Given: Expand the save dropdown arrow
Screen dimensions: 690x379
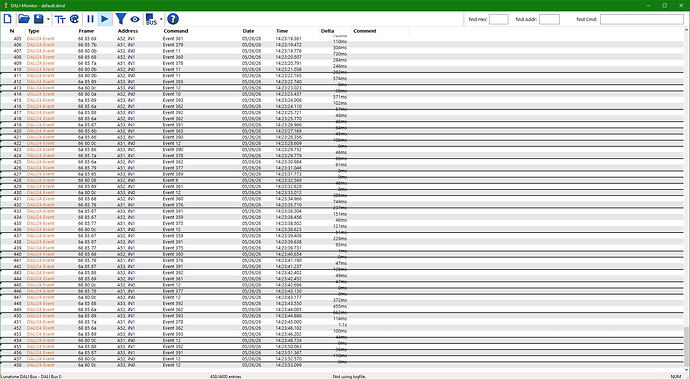Looking at the screenshot, I should [48, 19].
